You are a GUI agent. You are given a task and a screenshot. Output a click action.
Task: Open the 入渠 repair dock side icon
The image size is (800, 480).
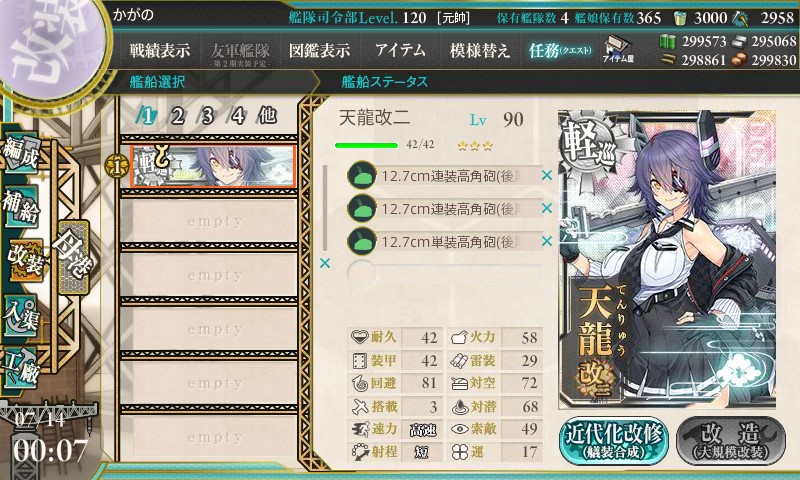(21, 316)
